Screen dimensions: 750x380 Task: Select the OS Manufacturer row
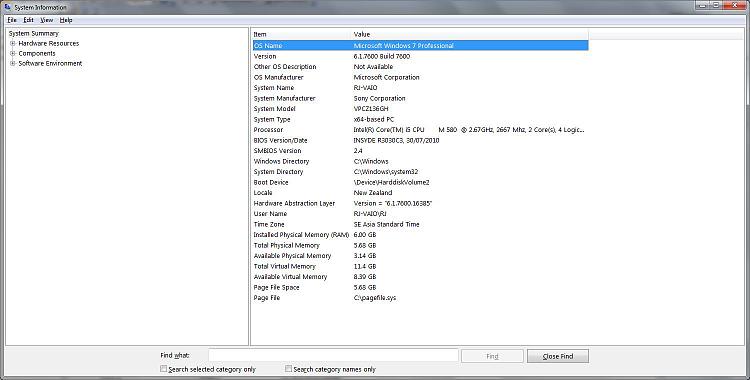[420, 77]
